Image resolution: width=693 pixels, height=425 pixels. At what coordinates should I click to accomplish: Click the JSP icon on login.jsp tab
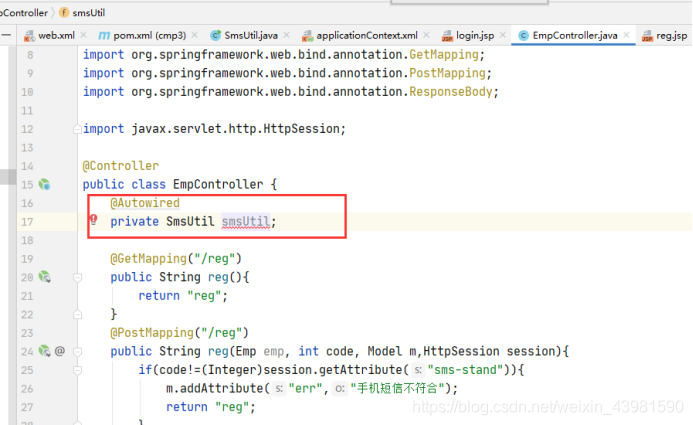pos(447,36)
